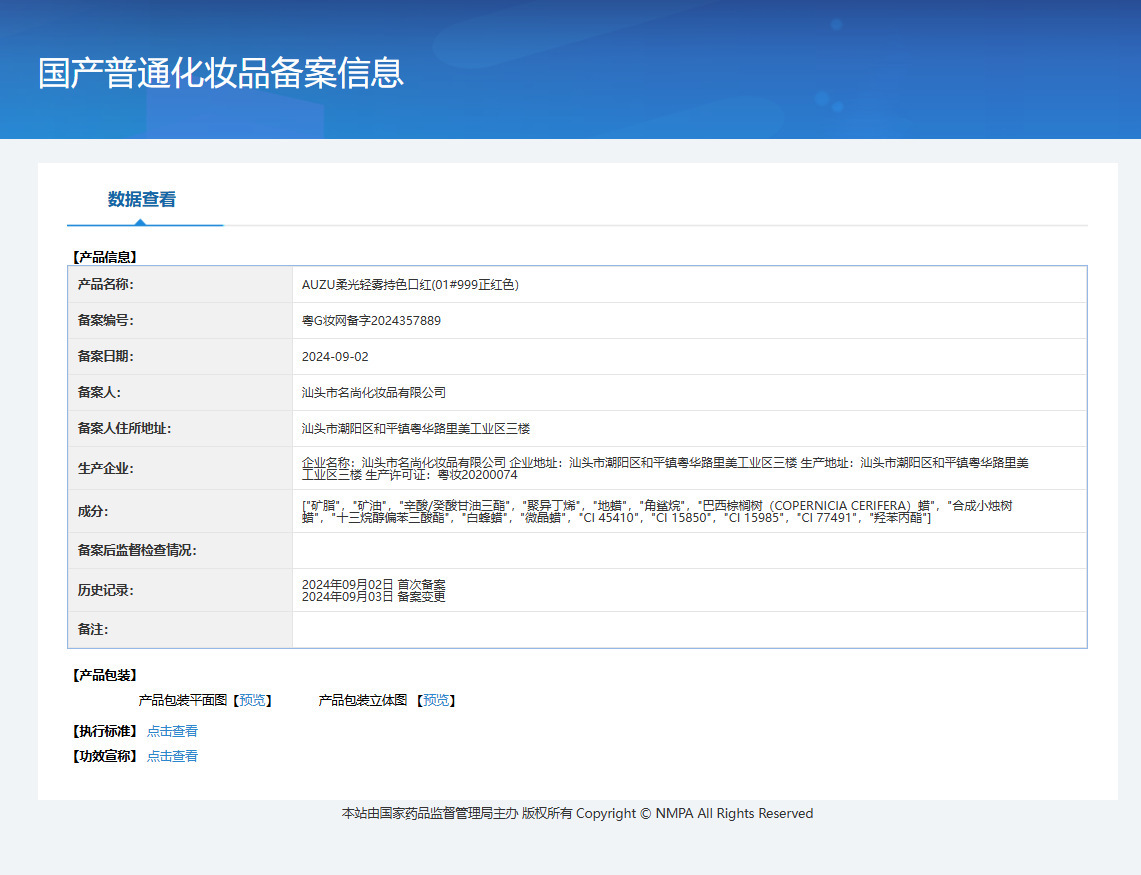Click the 成分: row label
1141x875 pixels.
tap(93, 512)
